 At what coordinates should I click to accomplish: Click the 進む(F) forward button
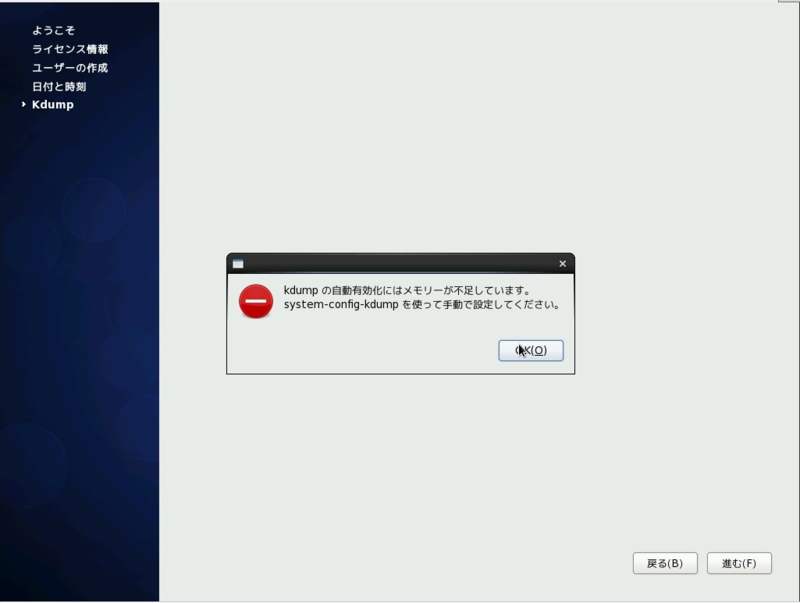(x=739, y=563)
